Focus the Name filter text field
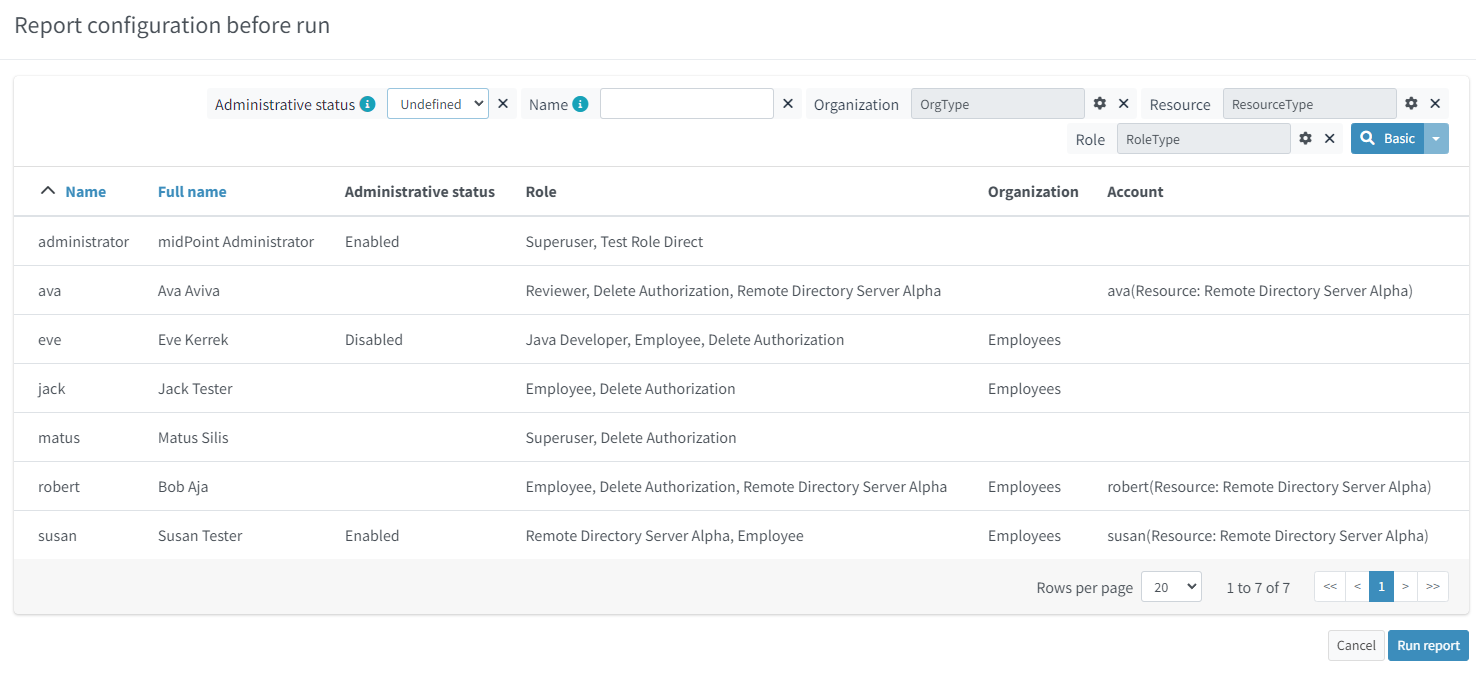This screenshot has height=677, width=1476. tap(686, 104)
